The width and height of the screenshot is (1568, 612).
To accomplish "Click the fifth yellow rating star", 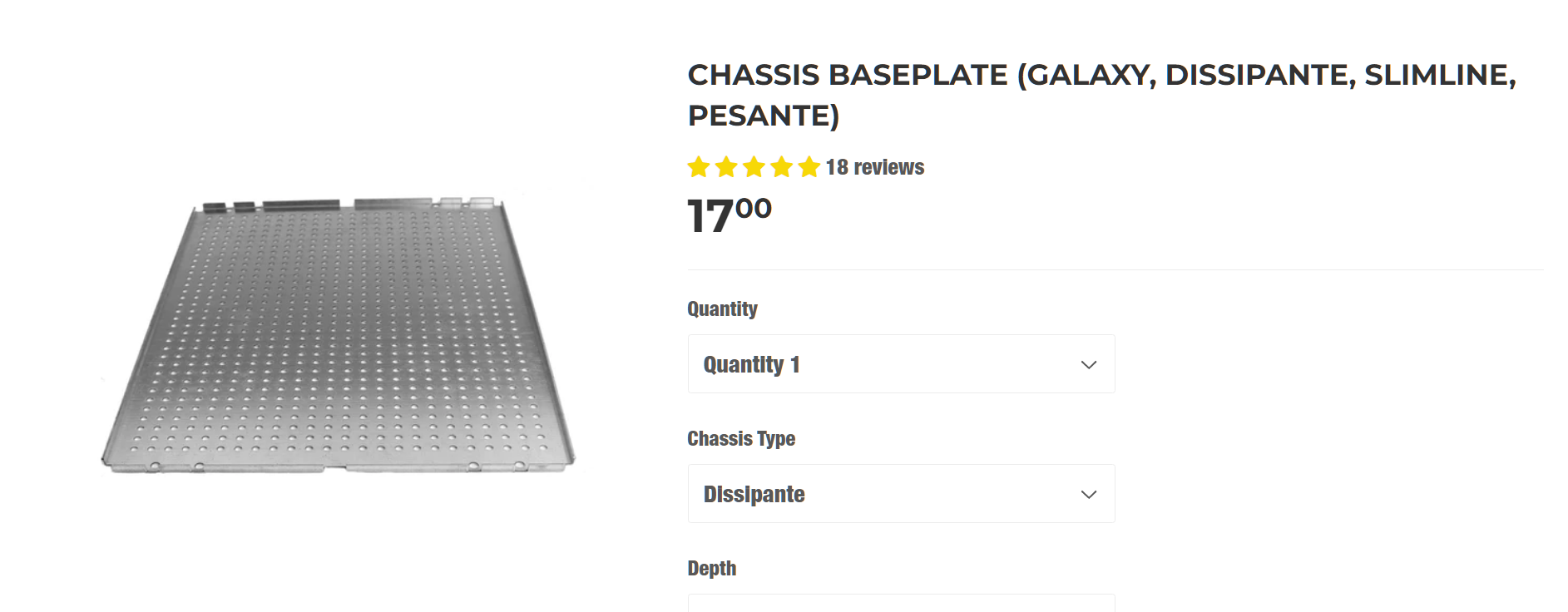I will point(809,167).
